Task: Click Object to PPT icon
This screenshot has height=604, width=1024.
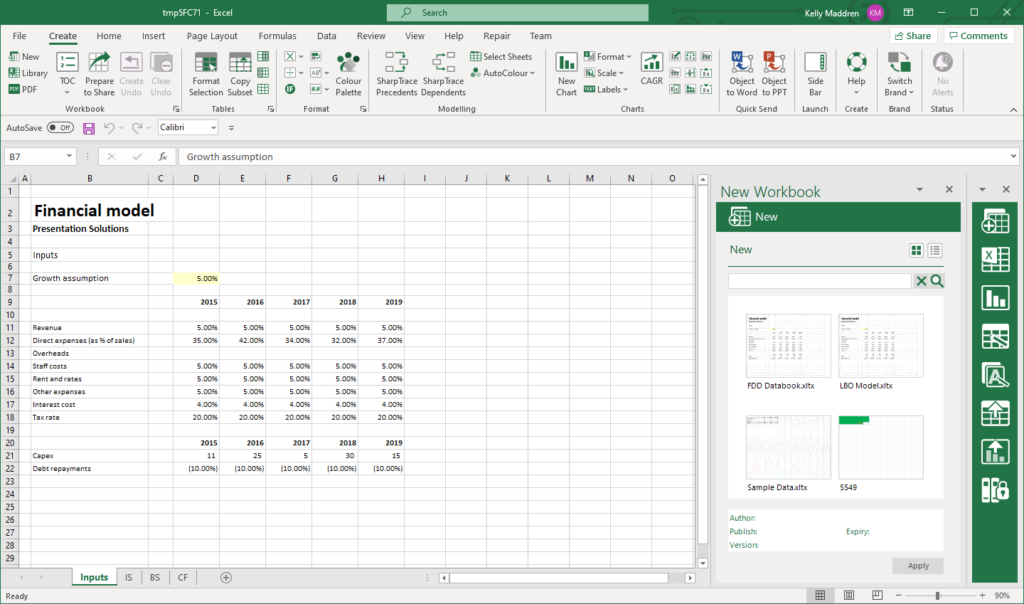Action: [x=774, y=64]
